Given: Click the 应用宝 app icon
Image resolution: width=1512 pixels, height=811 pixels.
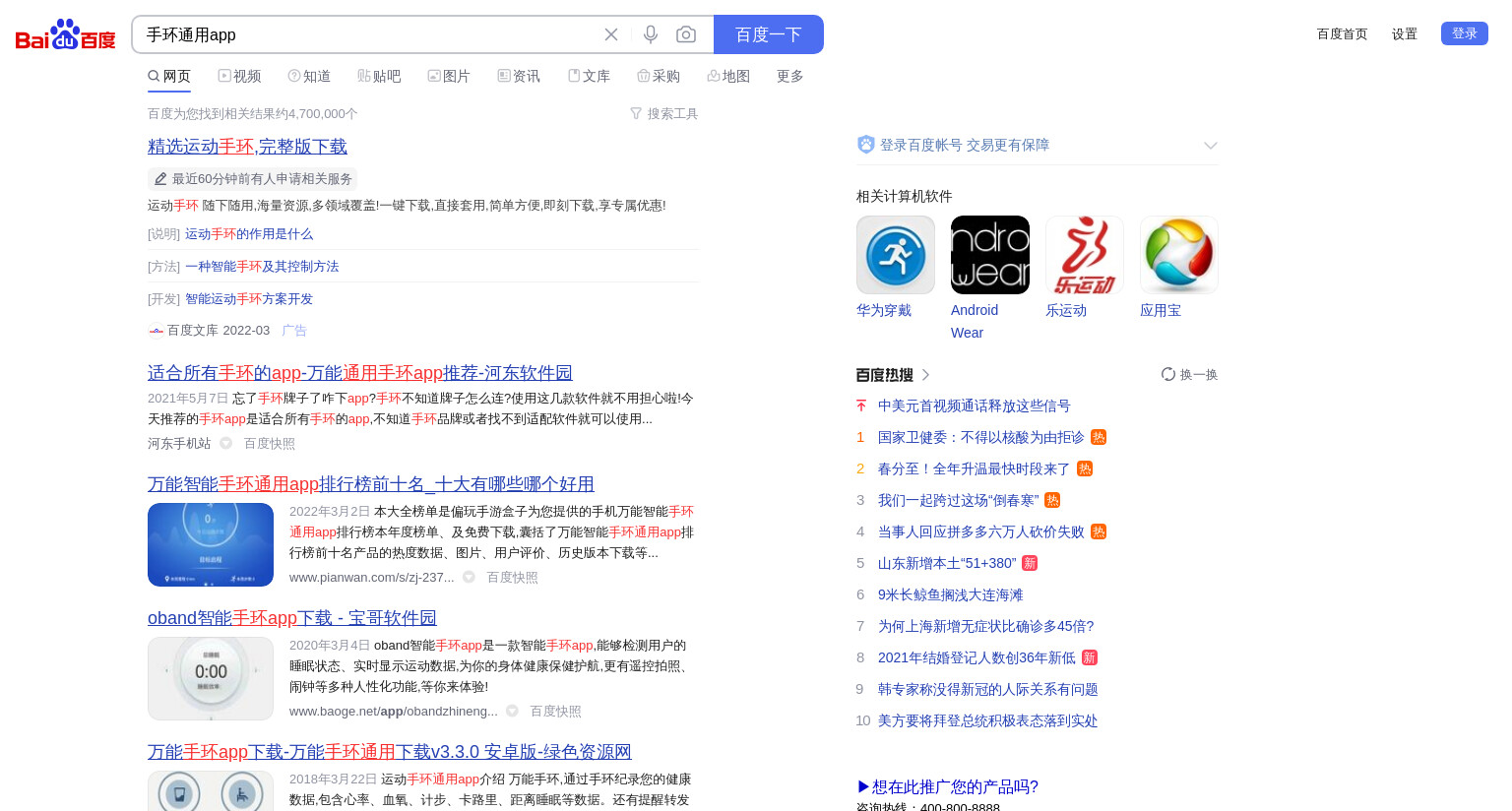Looking at the screenshot, I should 1179,255.
